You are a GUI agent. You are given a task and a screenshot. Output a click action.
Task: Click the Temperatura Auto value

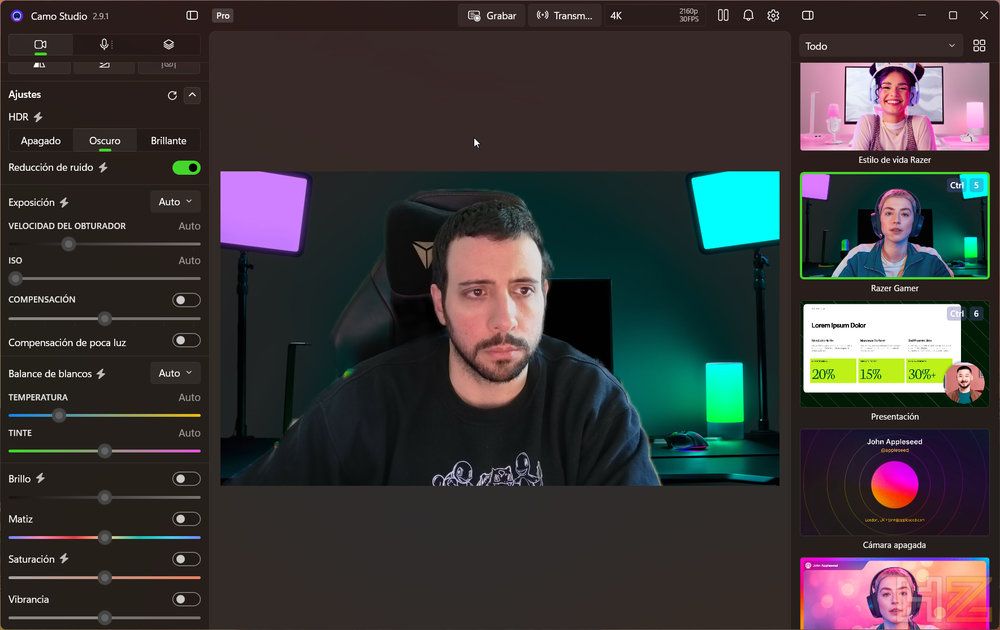click(189, 397)
